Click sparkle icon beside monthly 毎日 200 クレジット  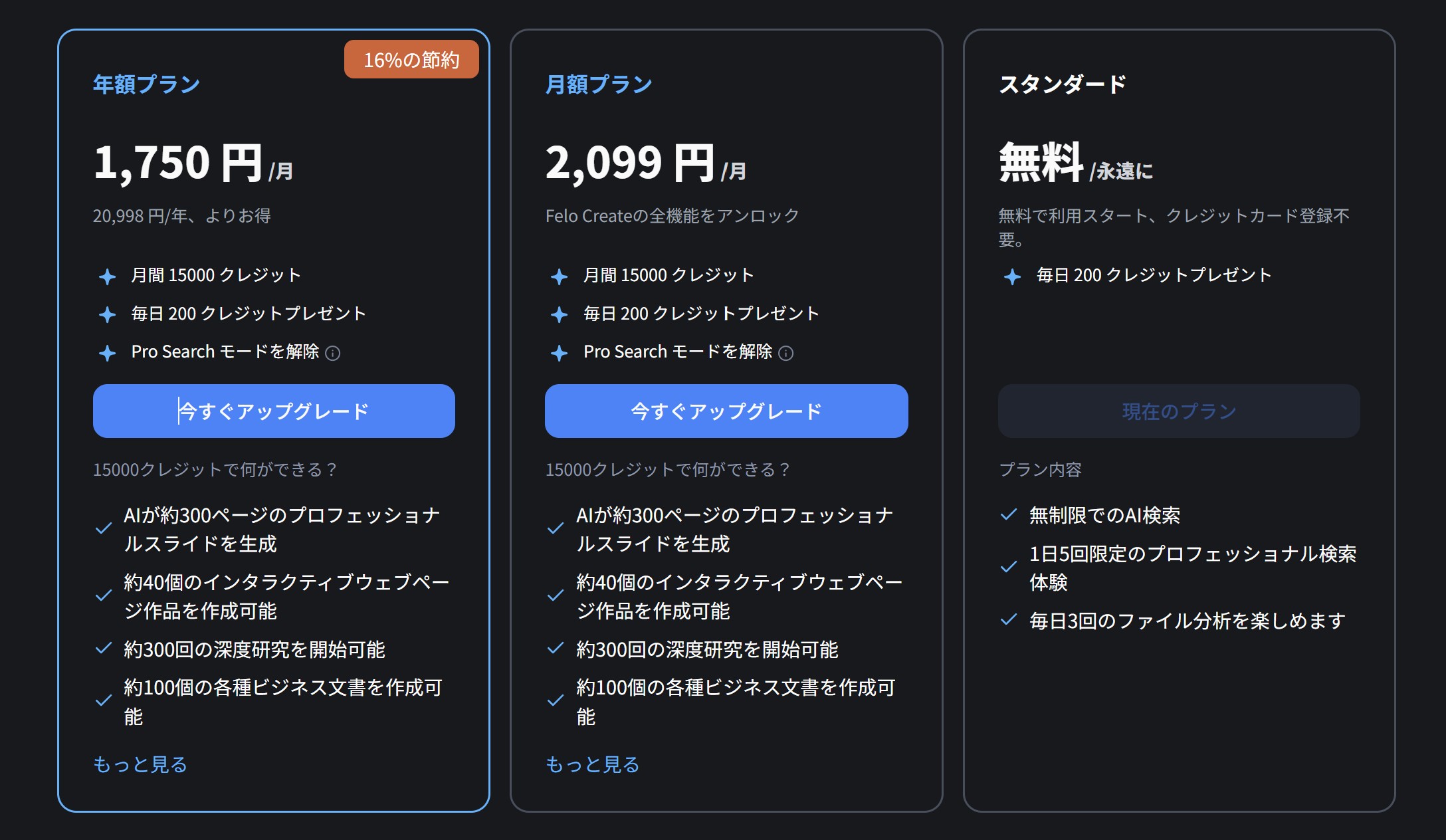(560, 314)
